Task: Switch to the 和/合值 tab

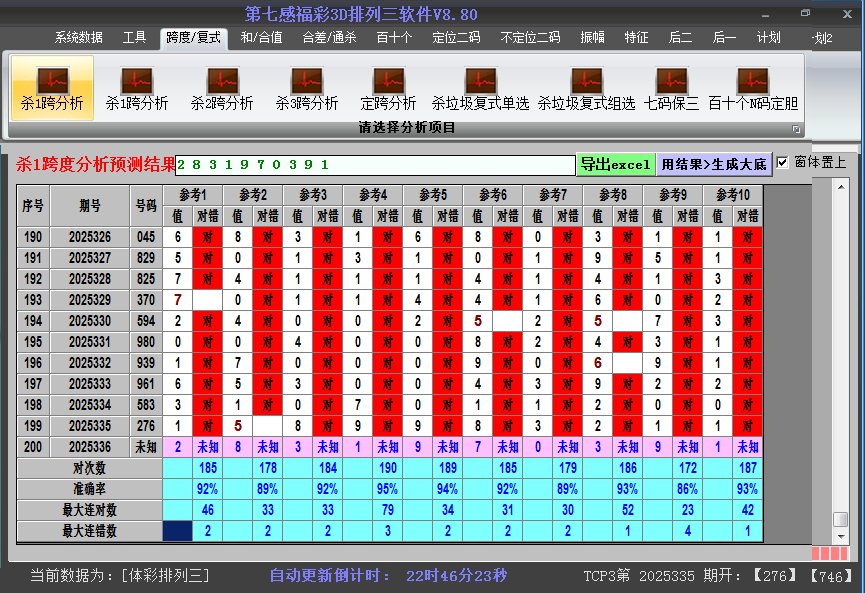Action: click(261, 38)
